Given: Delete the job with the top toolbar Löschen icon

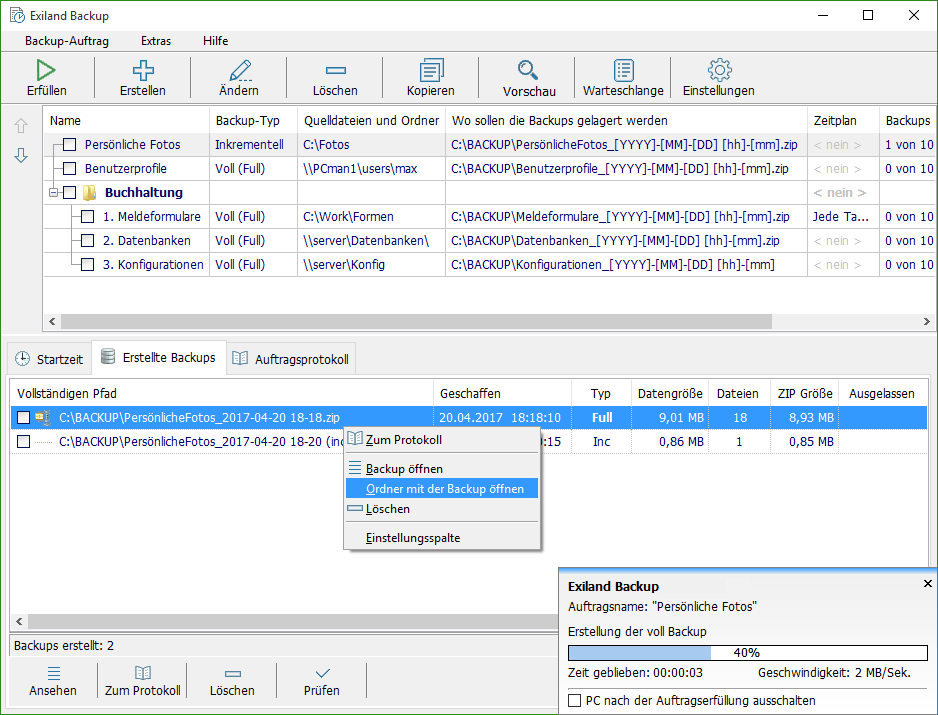Looking at the screenshot, I should point(336,71).
